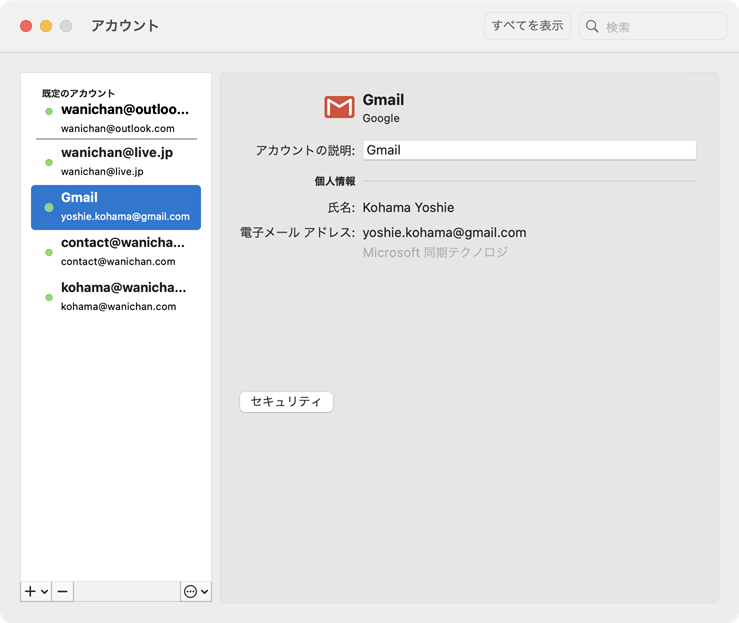Click green status dot of kohama@wanichan.com
The width and height of the screenshot is (739, 623).
pos(49,297)
